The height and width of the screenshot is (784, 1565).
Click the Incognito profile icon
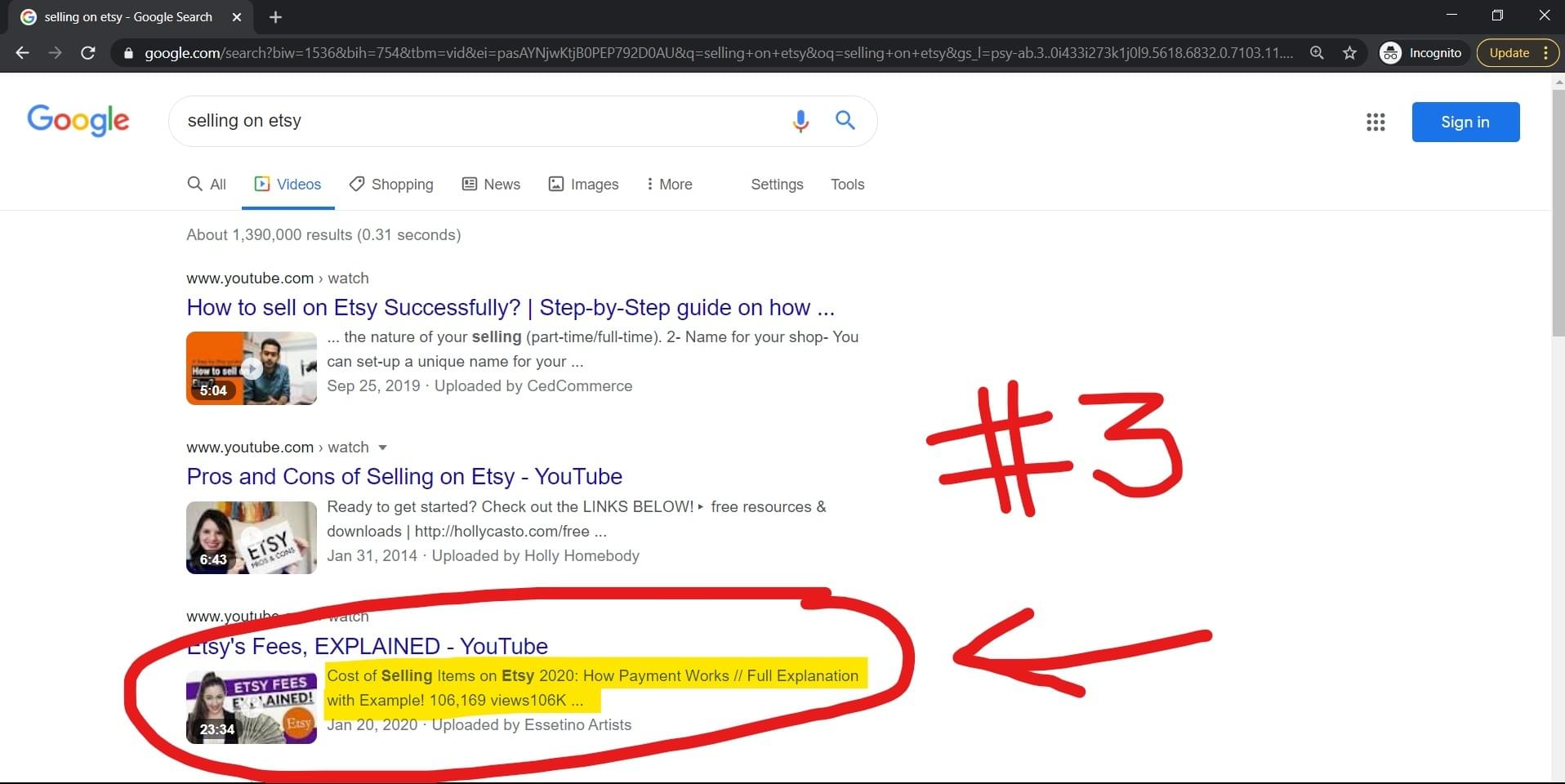[x=1391, y=52]
